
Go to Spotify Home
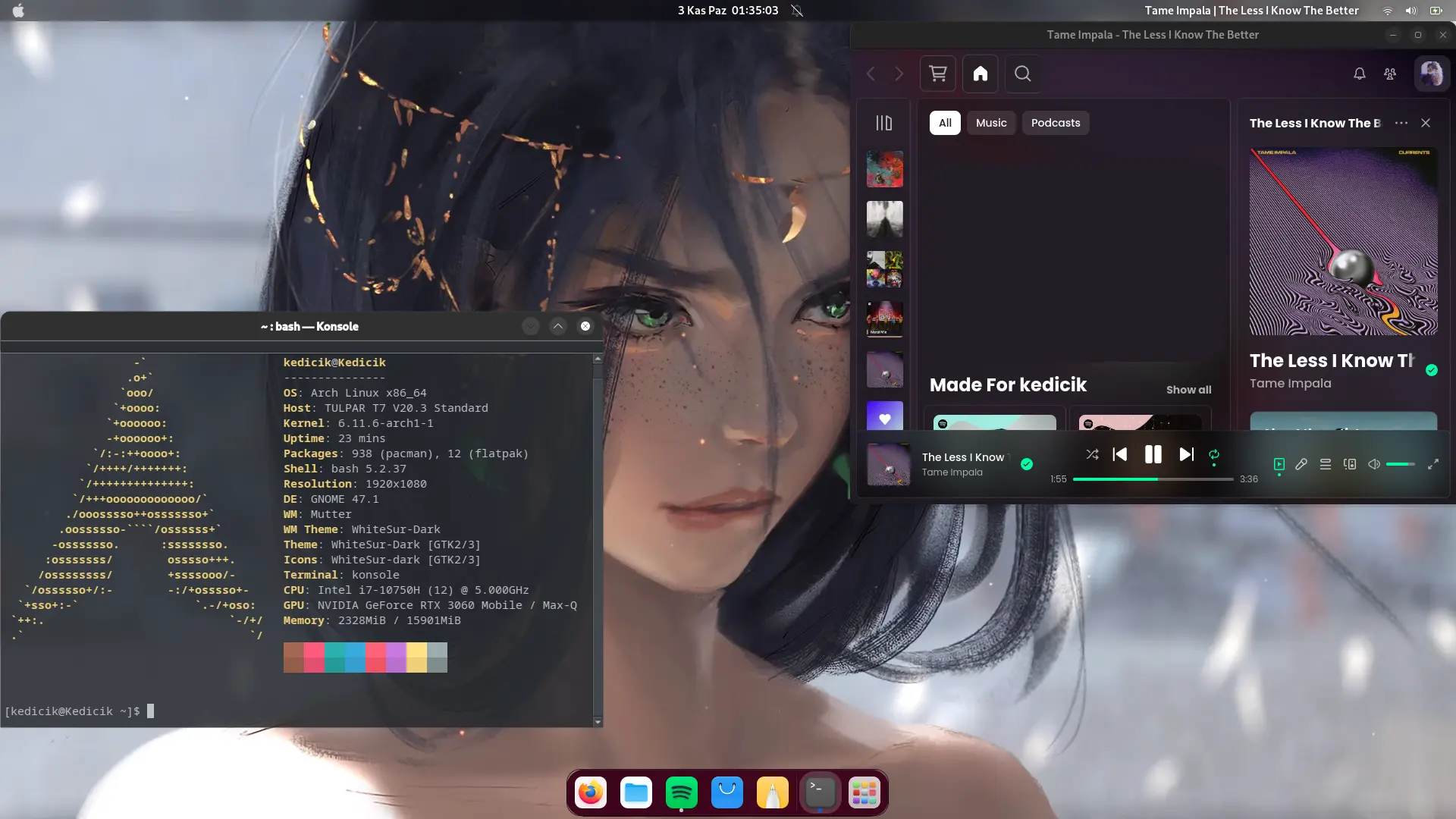(x=981, y=74)
